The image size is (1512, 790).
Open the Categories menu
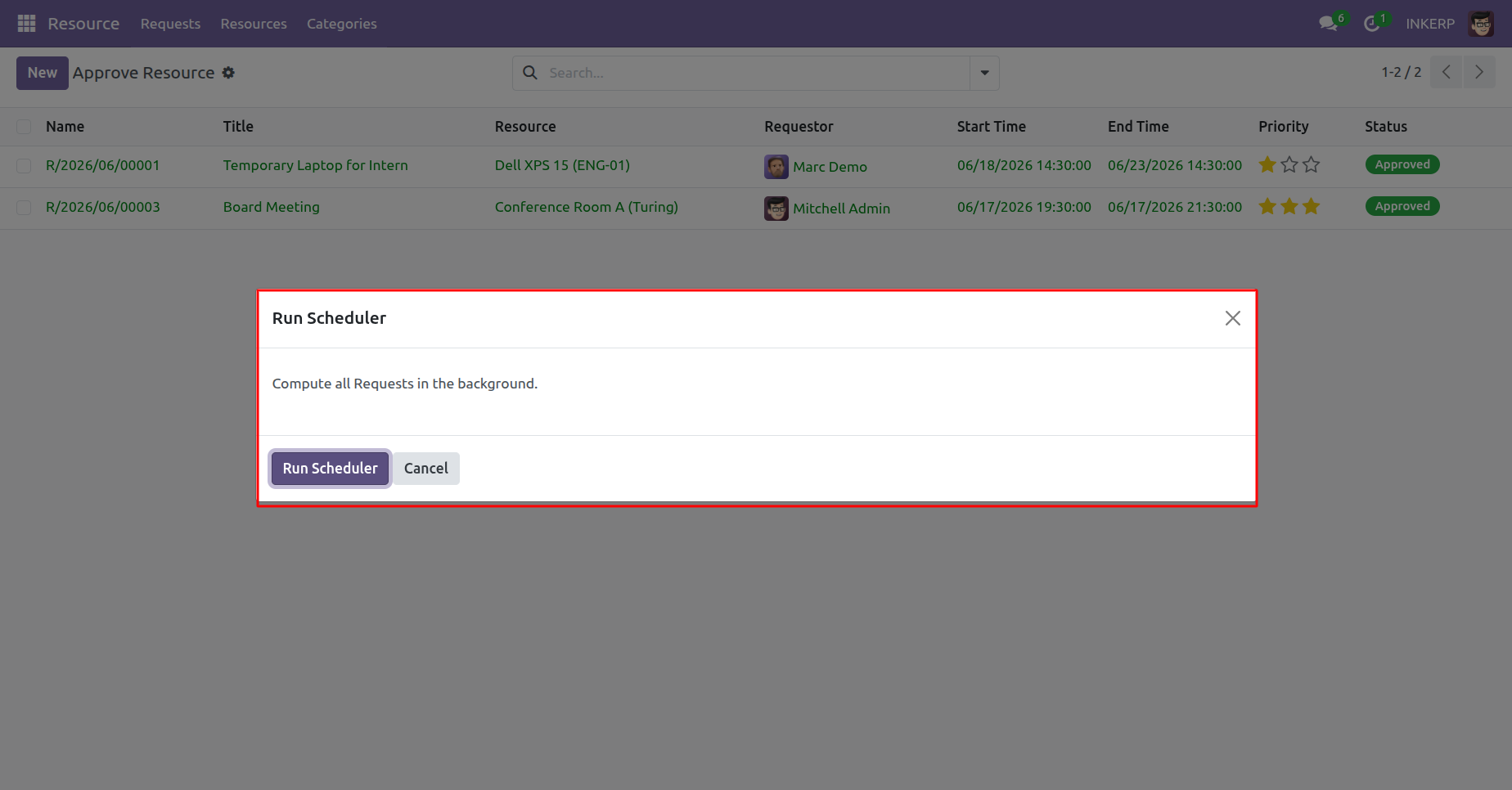[x=342, y=24]
